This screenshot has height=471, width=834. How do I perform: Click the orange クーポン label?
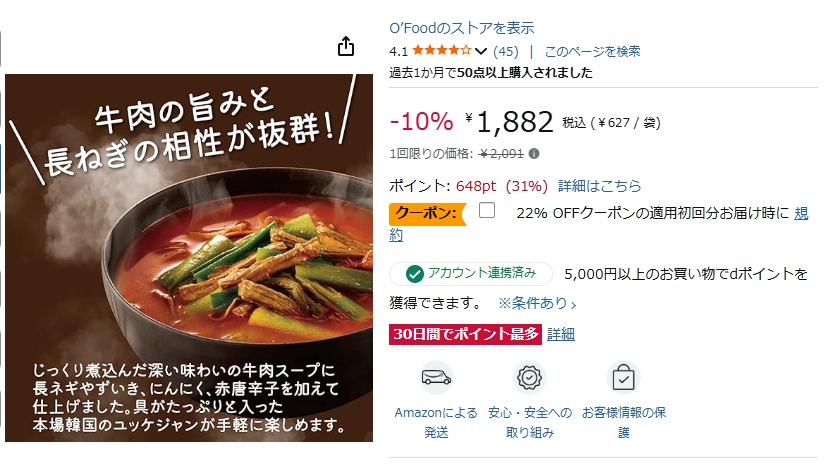(427, 214)
